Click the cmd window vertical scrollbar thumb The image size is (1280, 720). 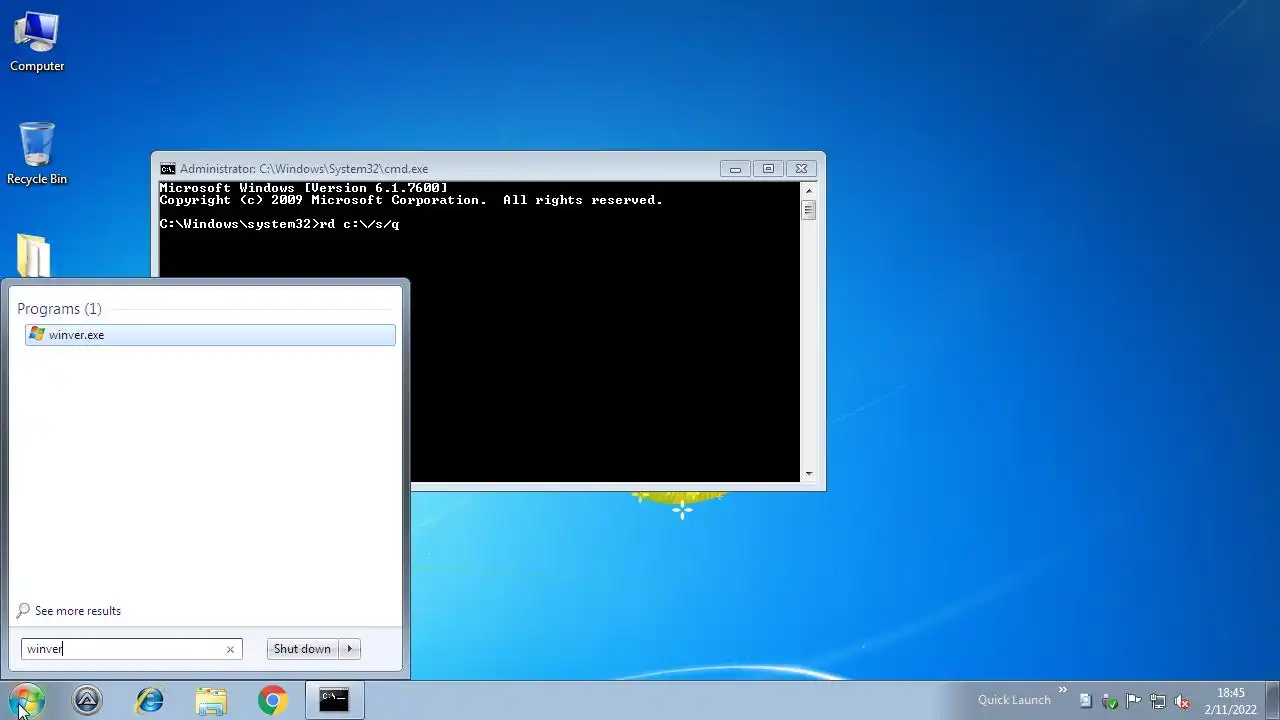point(808,210)
